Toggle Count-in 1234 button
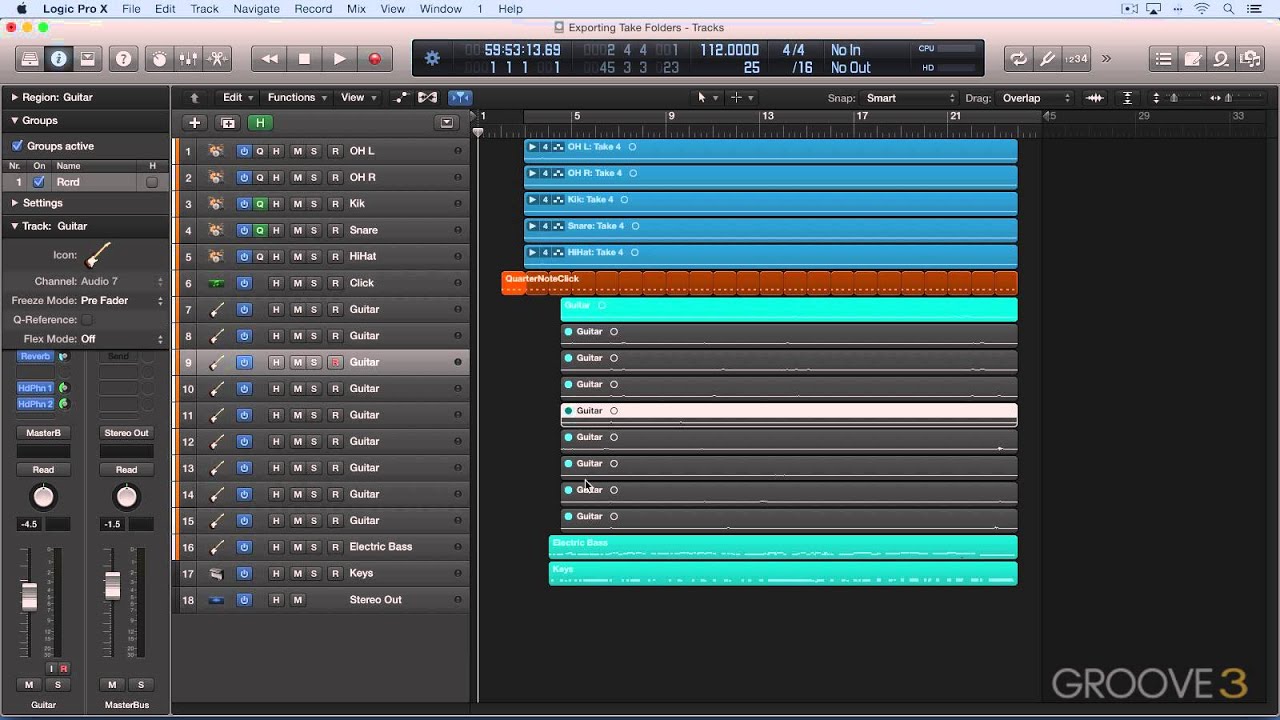Viewport: 1280px width, 720px height. (x=1076, y=59)
